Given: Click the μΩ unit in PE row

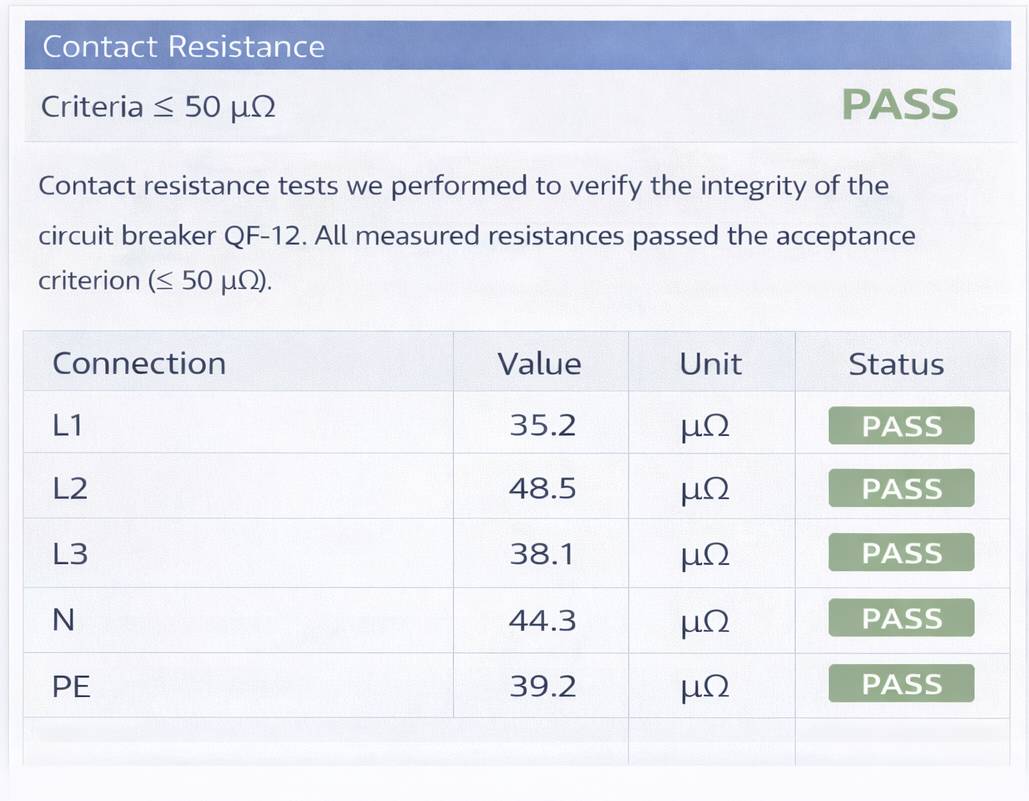Looking at the screenshot, I should tap(704, 687).
